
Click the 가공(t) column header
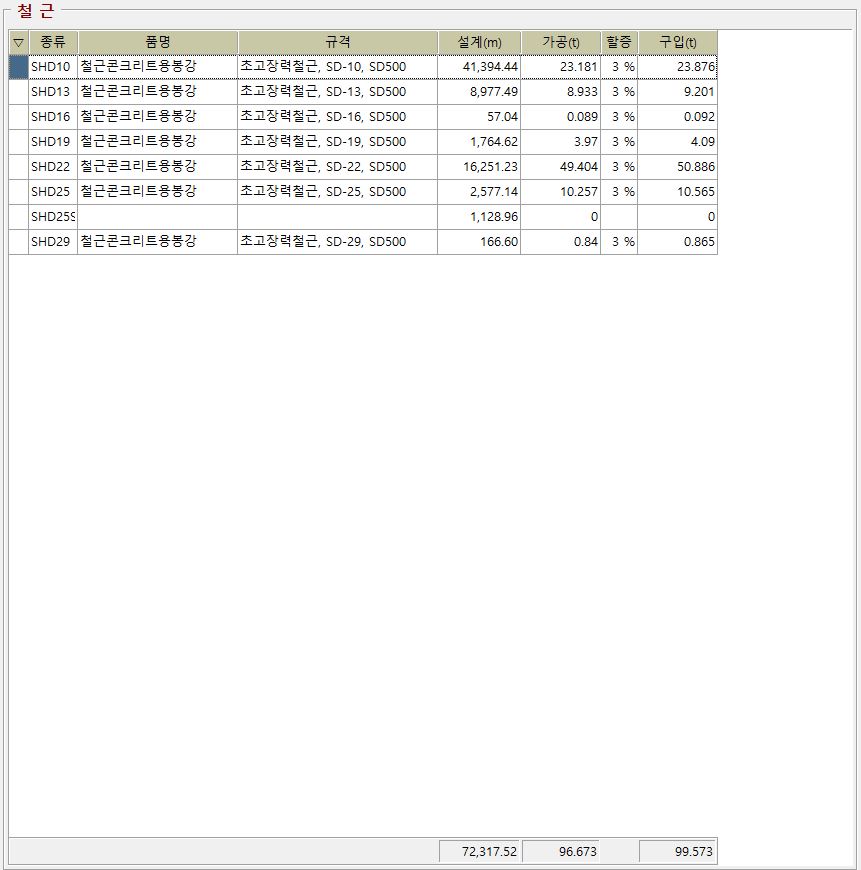[x=560, y=43]
